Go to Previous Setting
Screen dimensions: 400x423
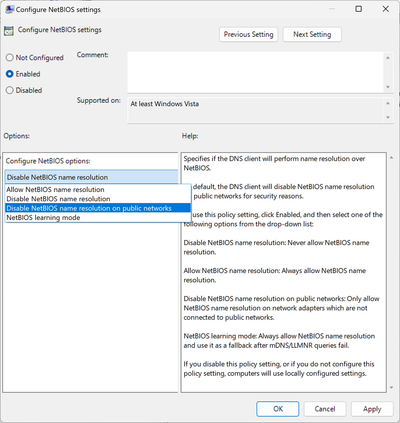tap(248, 34)
